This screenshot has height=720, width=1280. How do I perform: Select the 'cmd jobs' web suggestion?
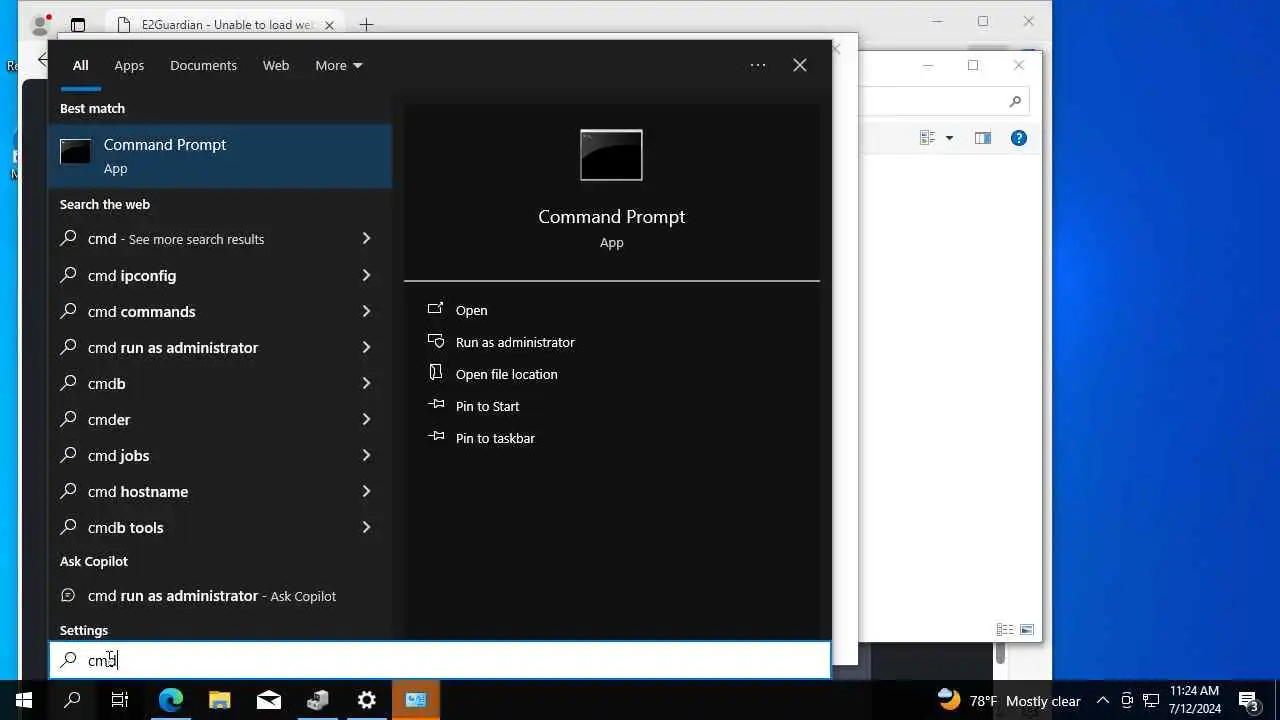coord(220,455)
